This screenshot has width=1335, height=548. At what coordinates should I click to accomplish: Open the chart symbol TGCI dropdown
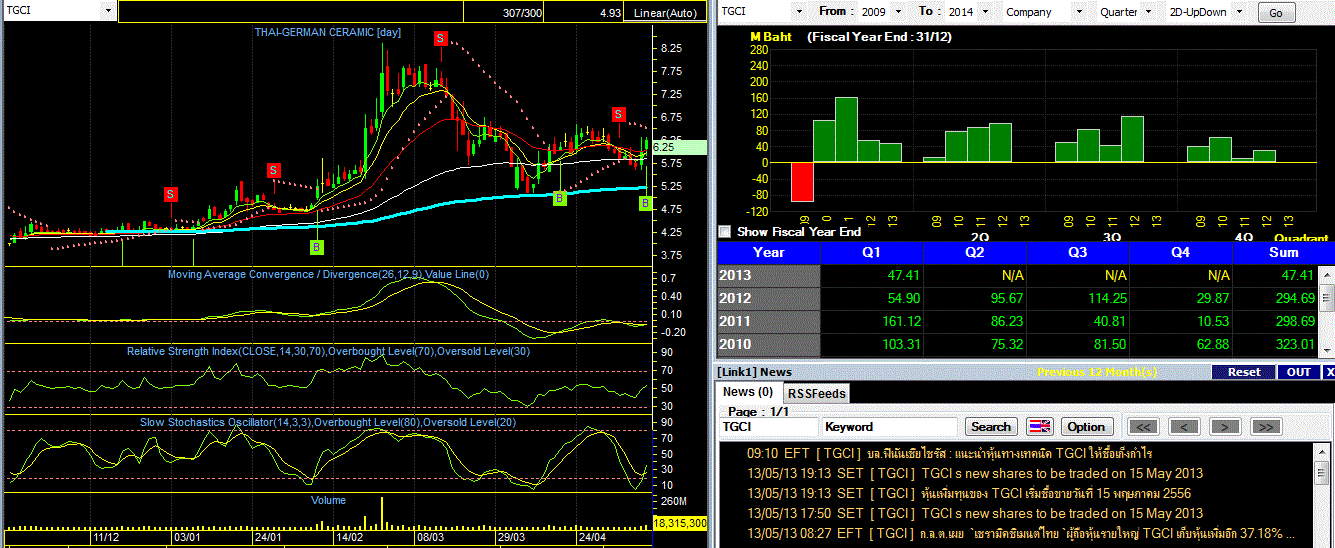click(109, 10)
